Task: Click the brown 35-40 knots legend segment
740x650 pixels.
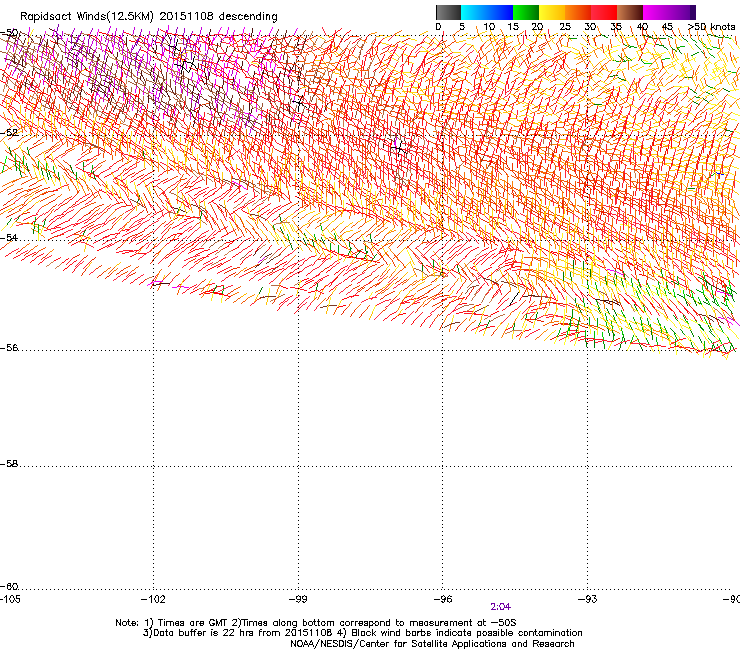Action: point(630,12)
